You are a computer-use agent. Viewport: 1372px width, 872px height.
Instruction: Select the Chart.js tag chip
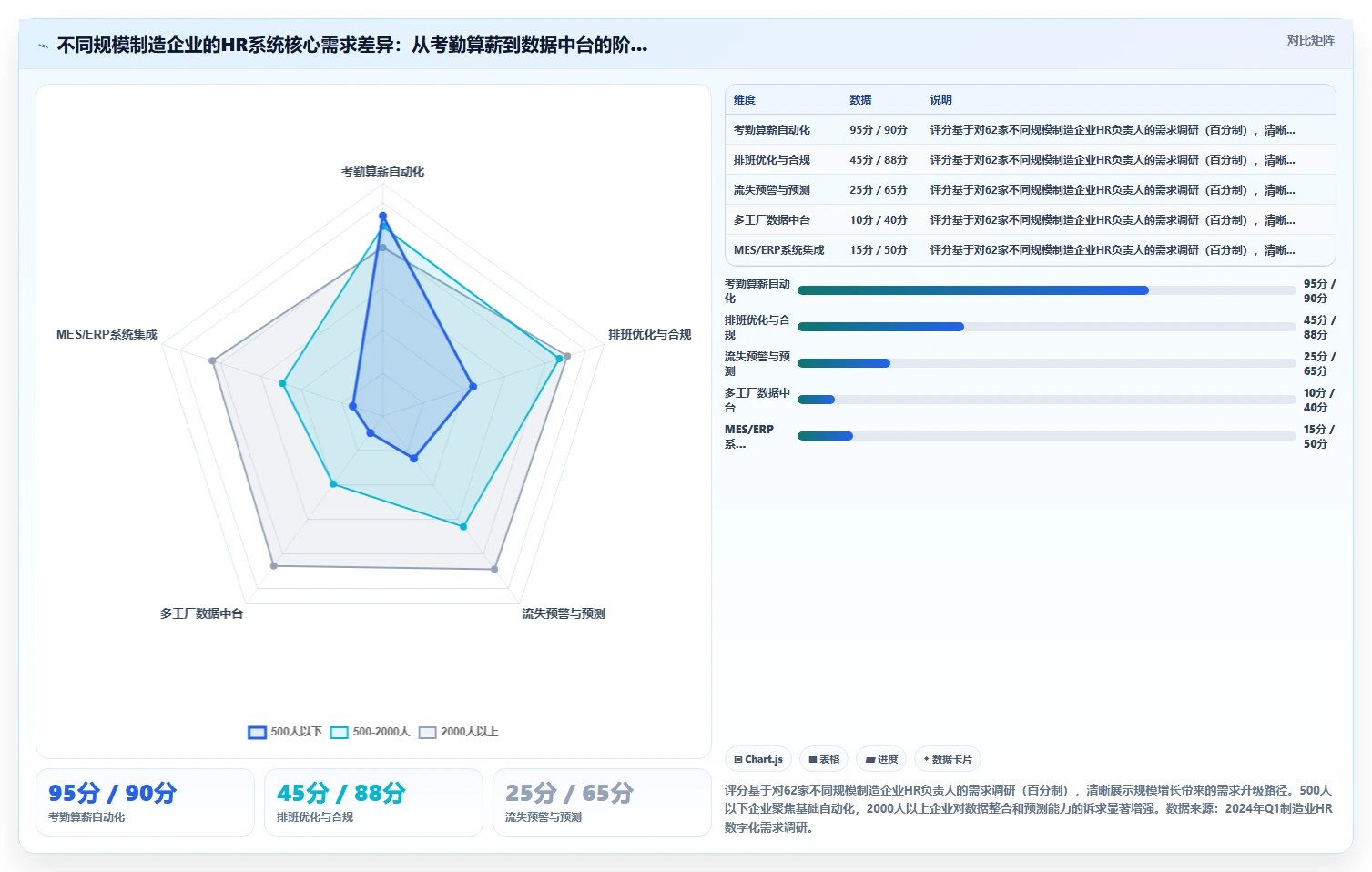pyautogui.click(x=758, y=759)
